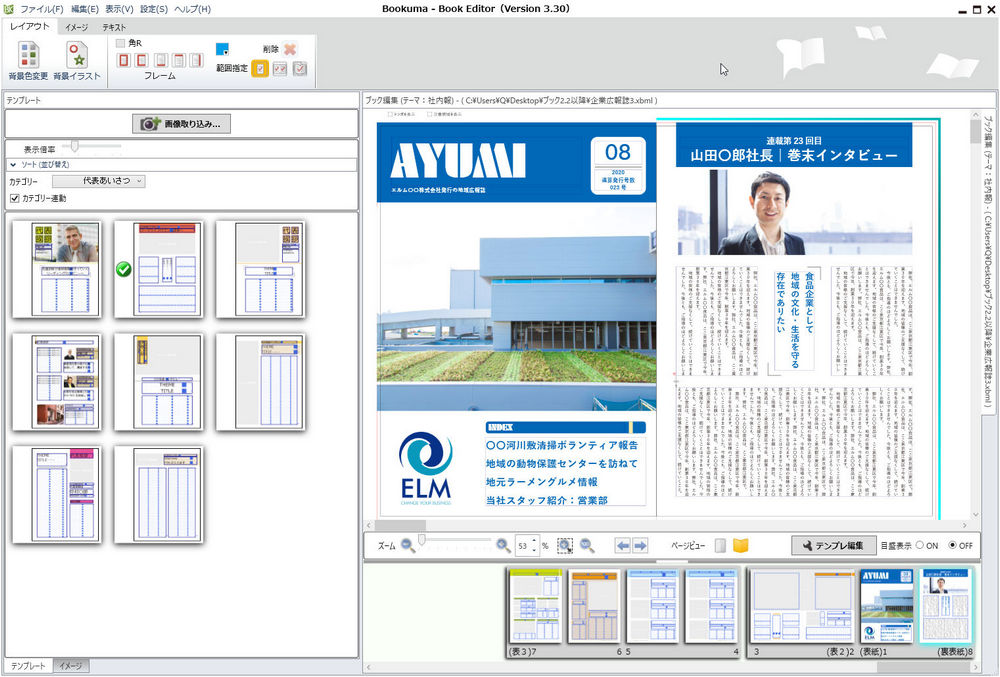The height and width of the screenshot is (677, 1000).
Task: Open the 編集(E) menu
Action: (x=84, y=9)
